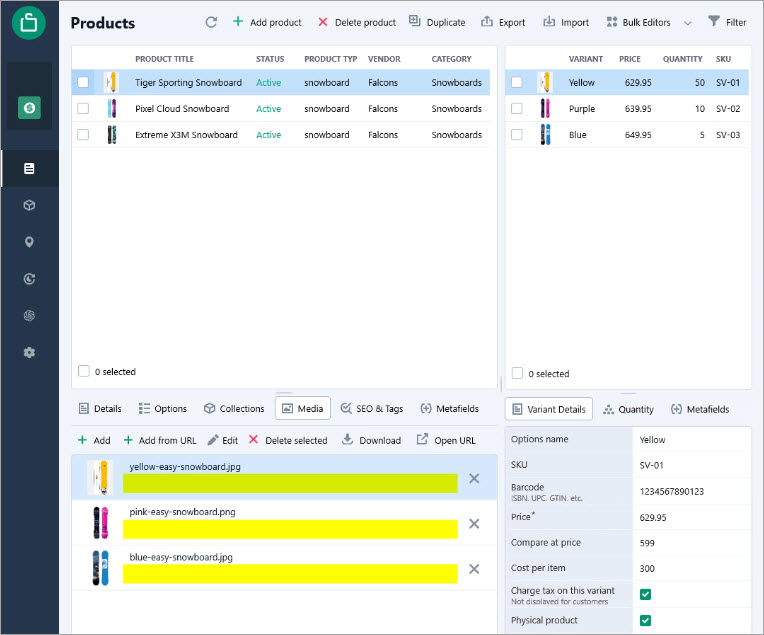Image resolution: width=764 pixels, height=635 pixels.
Task: Open the settings gear sidebar icon
Action: (x=29, y=352)
